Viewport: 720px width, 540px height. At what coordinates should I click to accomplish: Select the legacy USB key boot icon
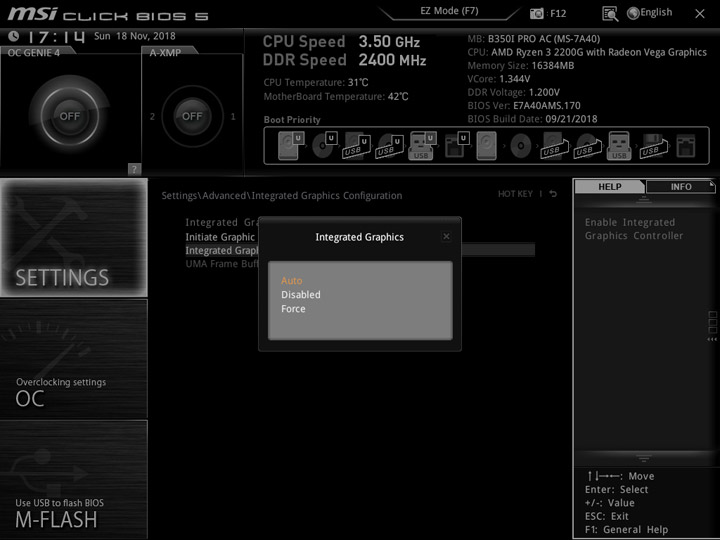(619, 146)
